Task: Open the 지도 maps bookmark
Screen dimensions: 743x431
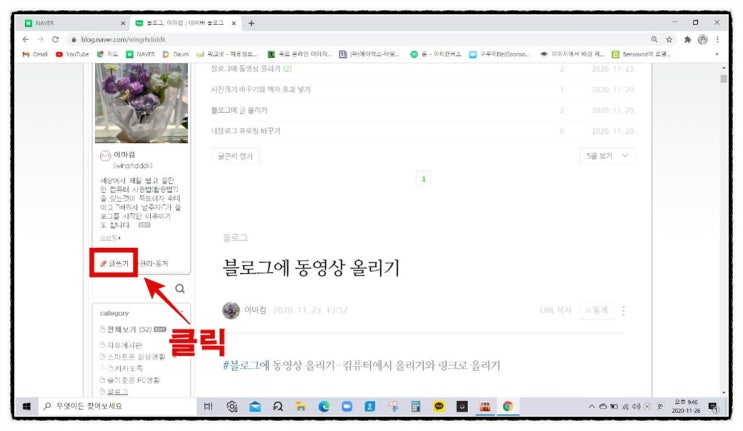Action: (x=107, y=54)
